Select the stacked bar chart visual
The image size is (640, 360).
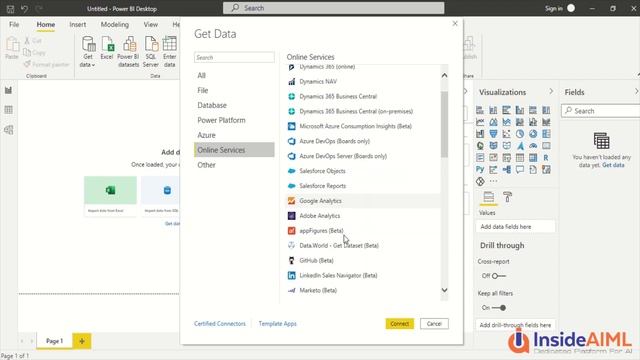(x=480, y=110)
